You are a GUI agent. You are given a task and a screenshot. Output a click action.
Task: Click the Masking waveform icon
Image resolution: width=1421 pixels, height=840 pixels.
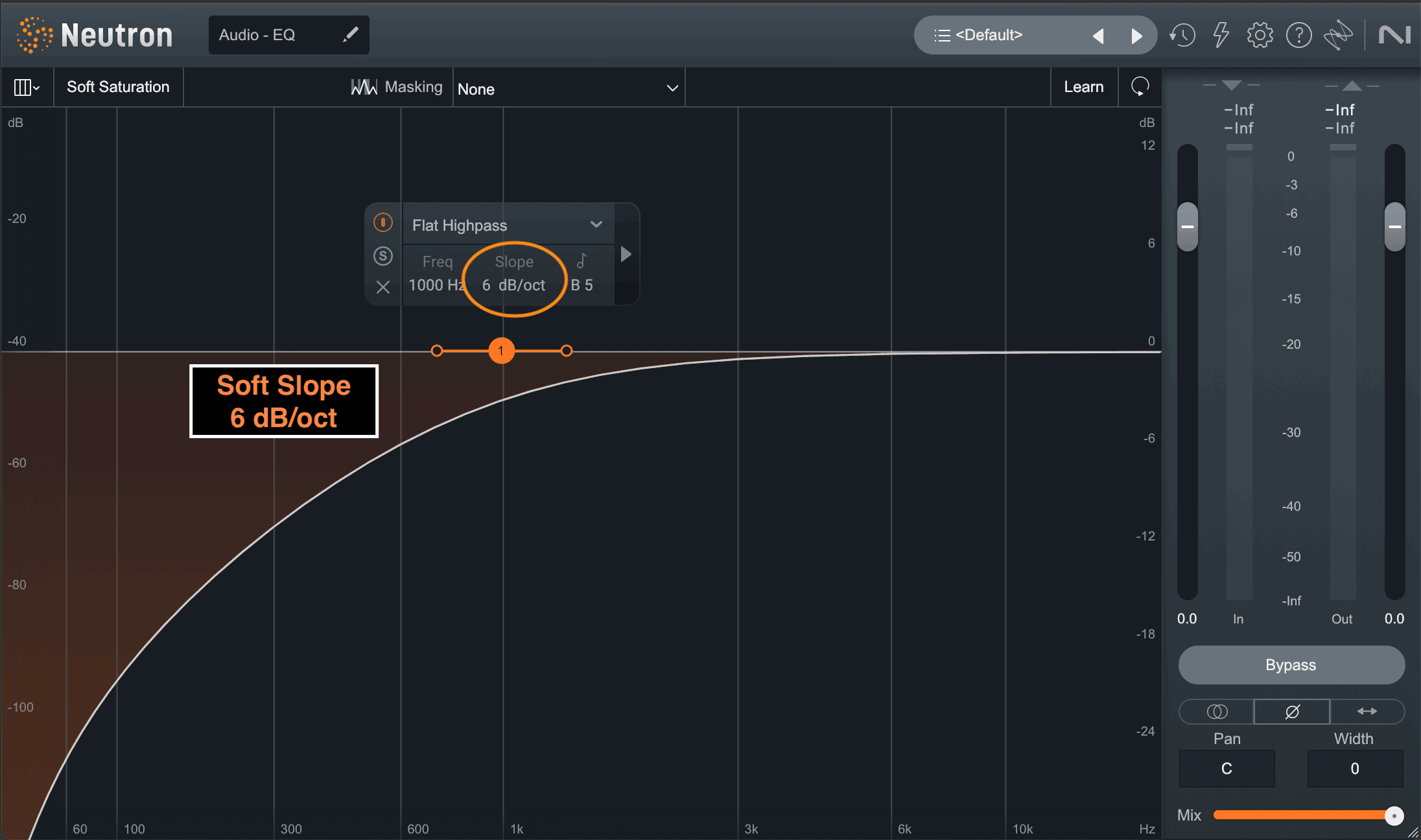tap(364, 87)
